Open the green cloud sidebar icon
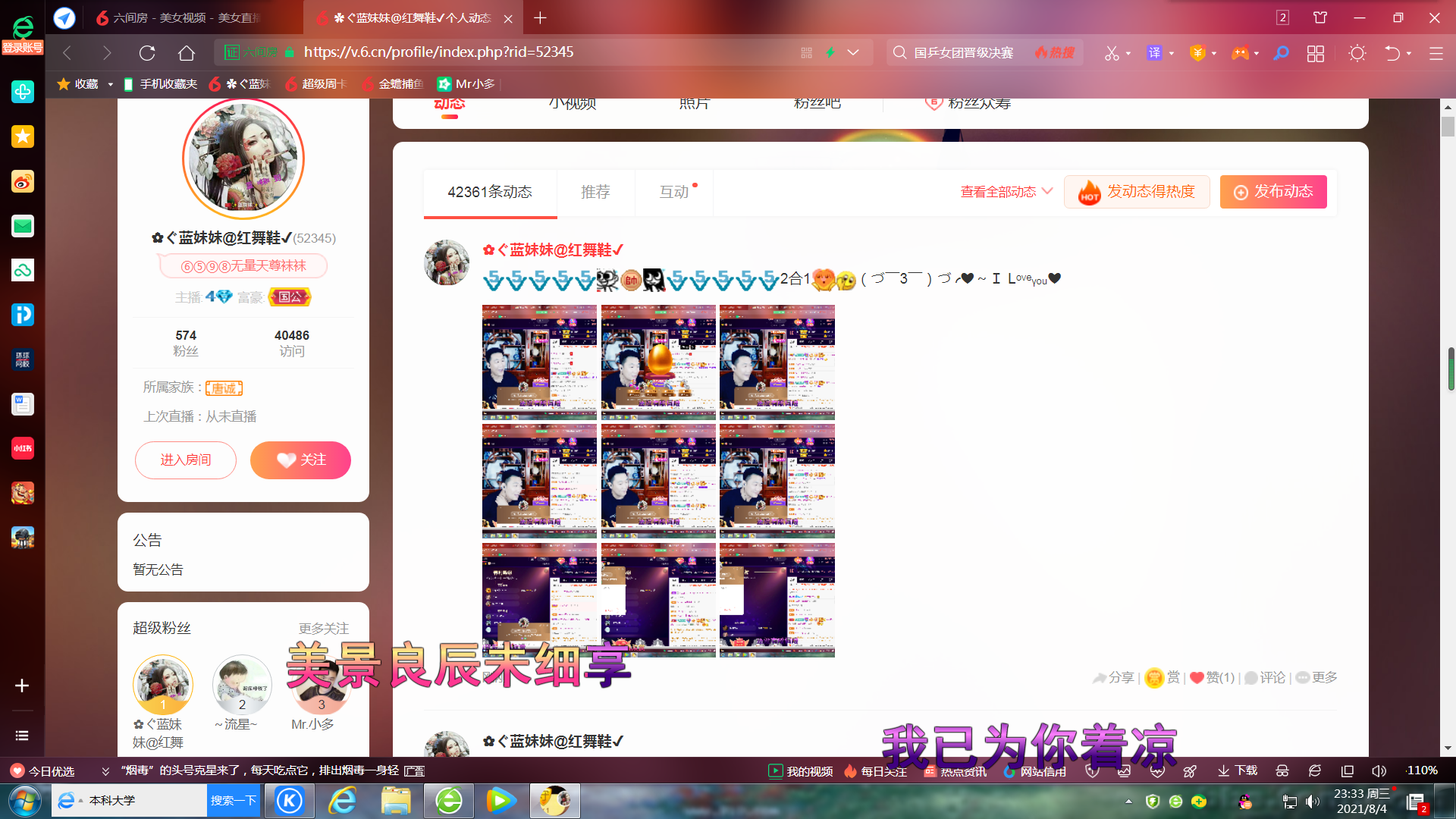The image size is (1456, 819). [x=23, y=270]
